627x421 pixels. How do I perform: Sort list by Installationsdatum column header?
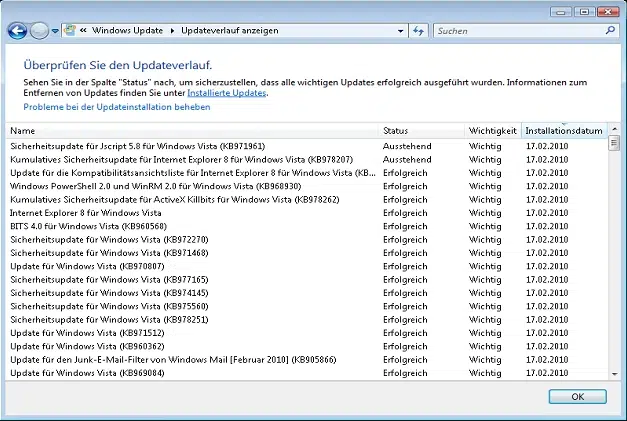pos(564,131)
